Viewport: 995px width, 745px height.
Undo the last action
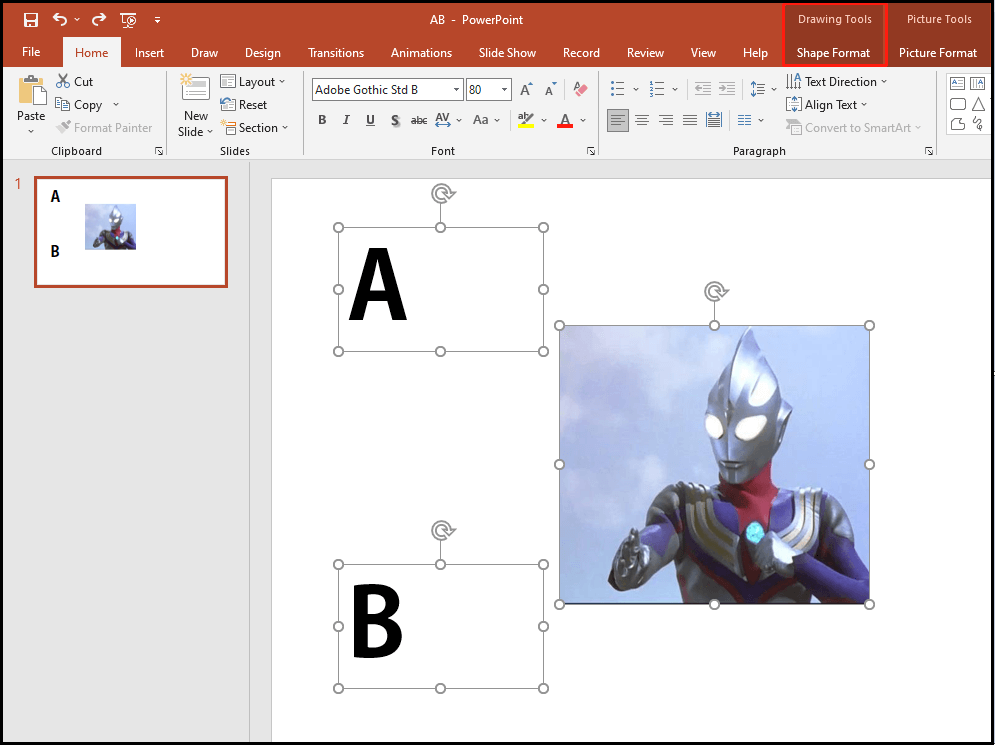(57, 19)
